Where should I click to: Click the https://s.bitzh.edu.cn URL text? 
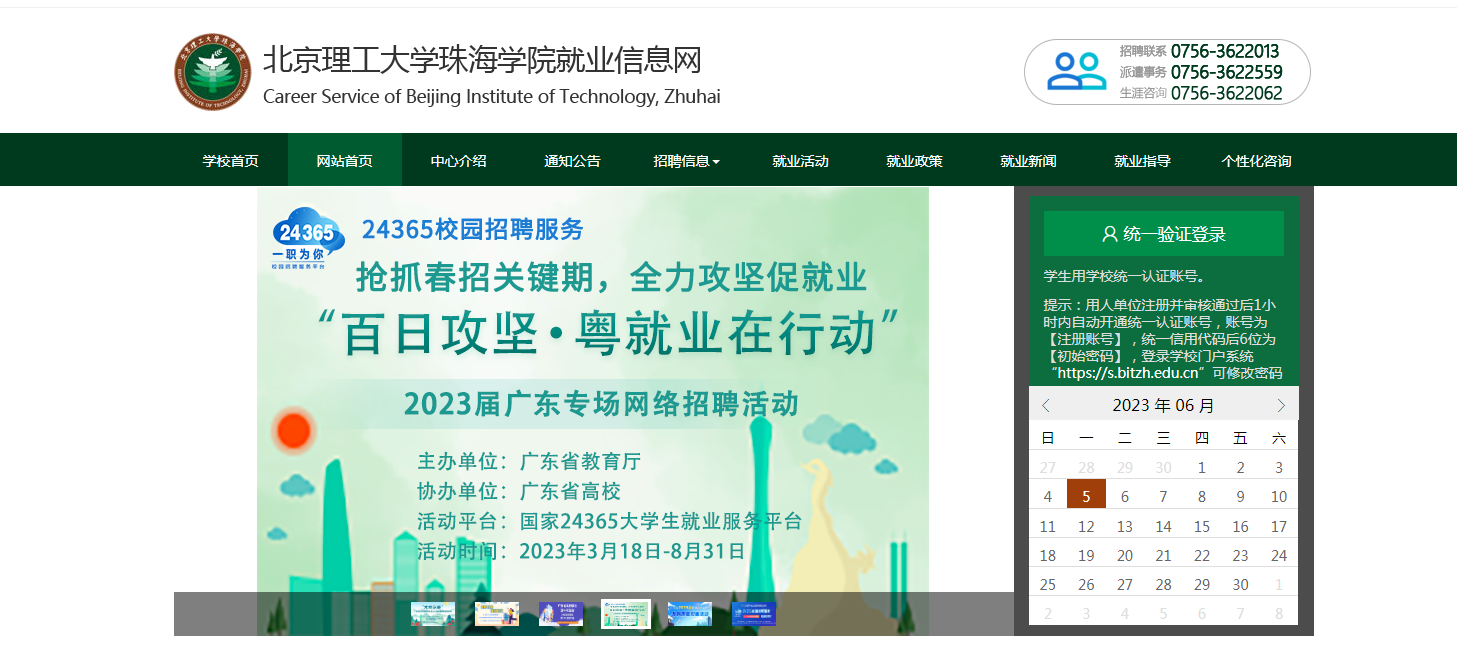(x=1128, y=373)
